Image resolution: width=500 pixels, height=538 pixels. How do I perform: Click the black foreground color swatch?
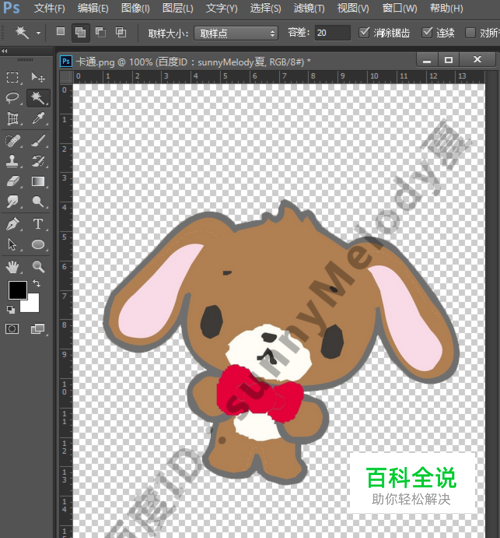(x=18, y=290)
